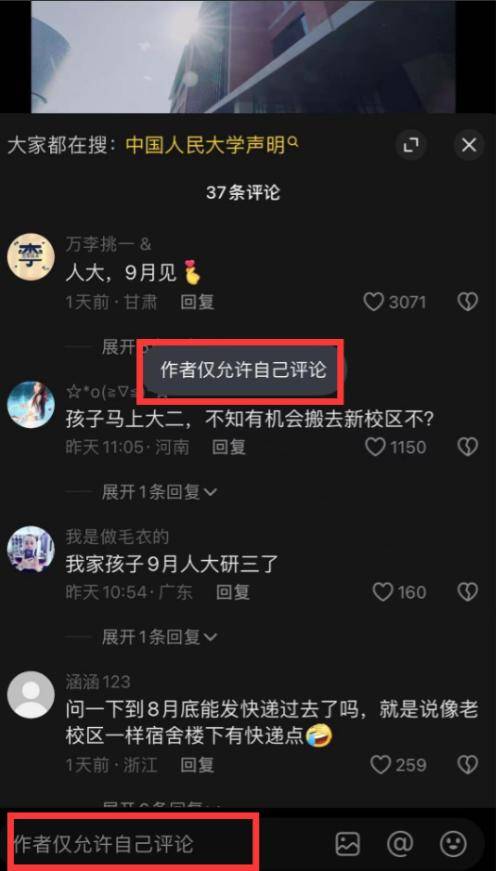The image size is (496, 871).
Task: Open the emoji picker icon
Action: 453,844
